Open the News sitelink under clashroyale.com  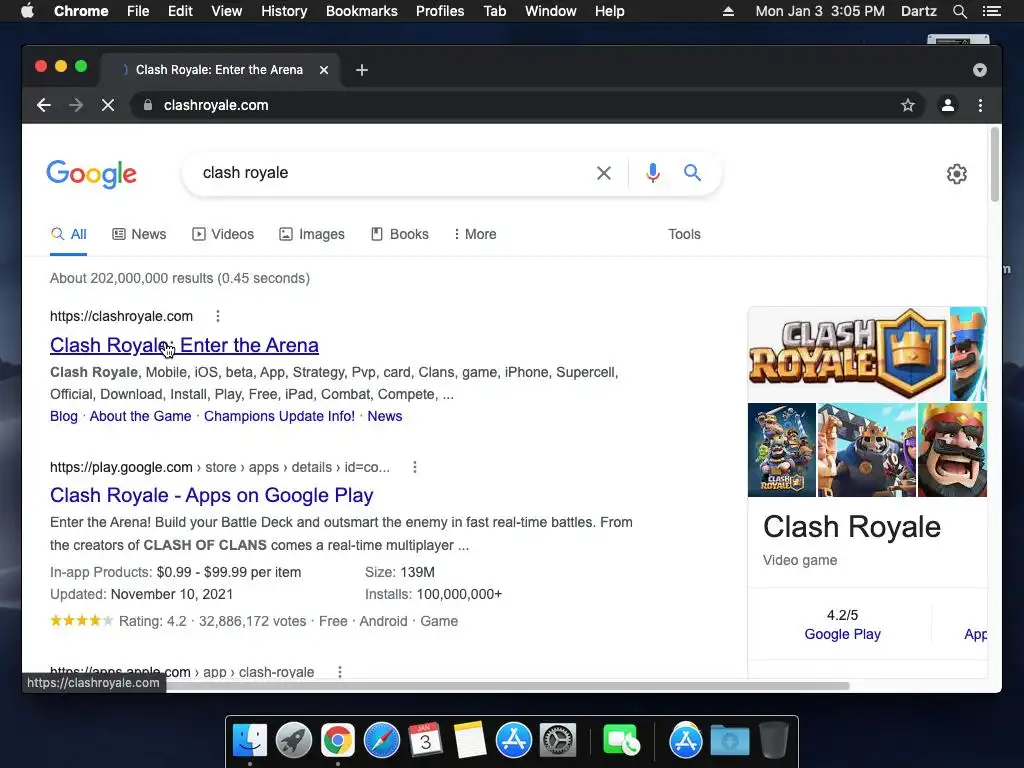click(385, 417)
